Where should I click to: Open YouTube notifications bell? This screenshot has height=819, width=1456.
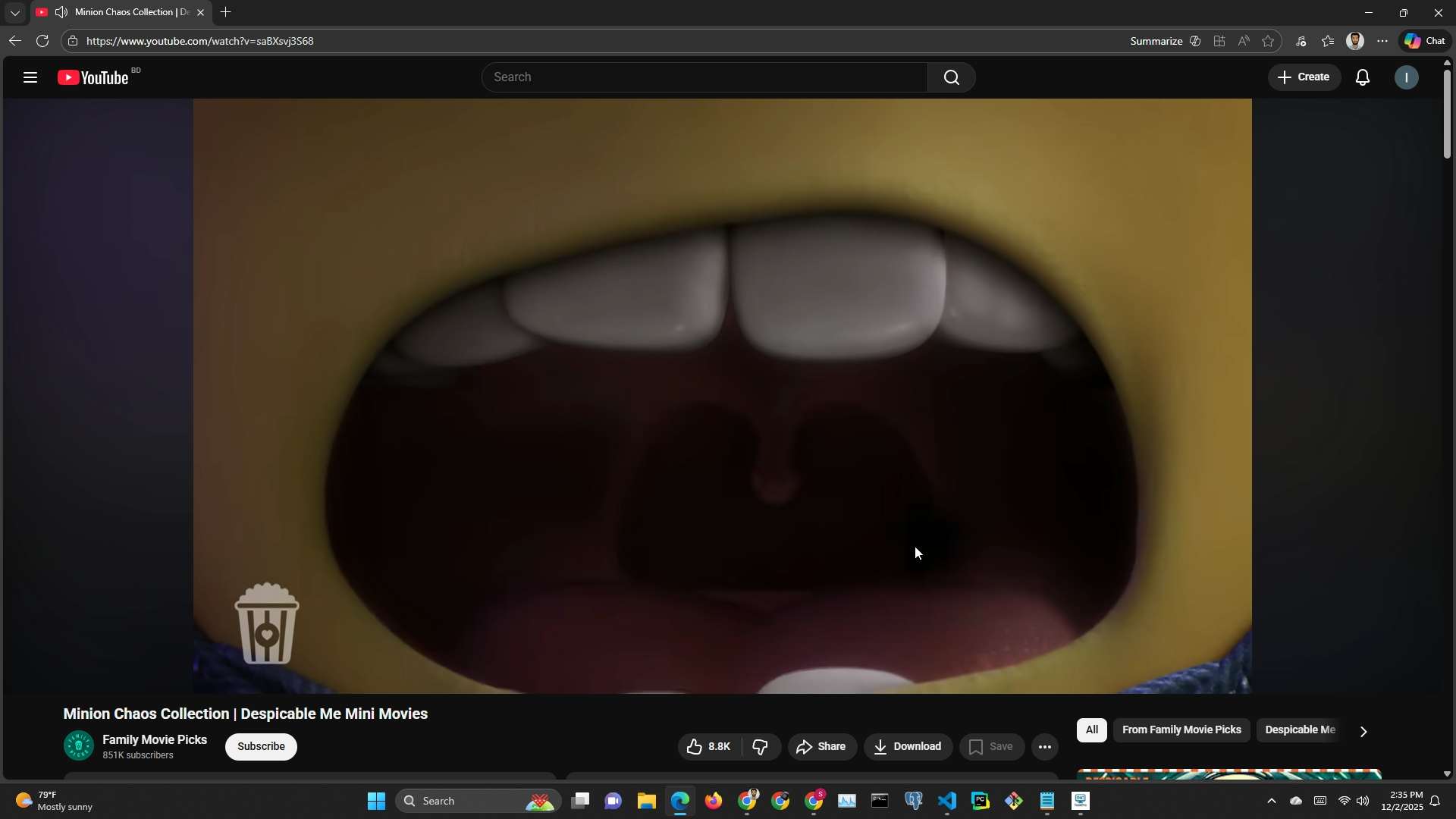click(x=1363, y=77)
